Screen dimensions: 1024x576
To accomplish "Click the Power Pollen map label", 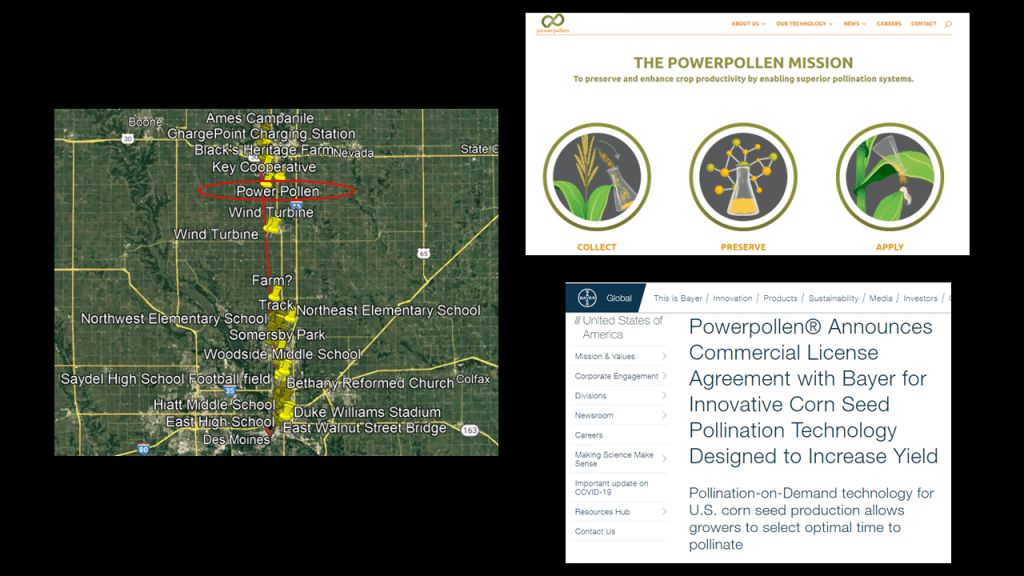I will tap(278, 191).
